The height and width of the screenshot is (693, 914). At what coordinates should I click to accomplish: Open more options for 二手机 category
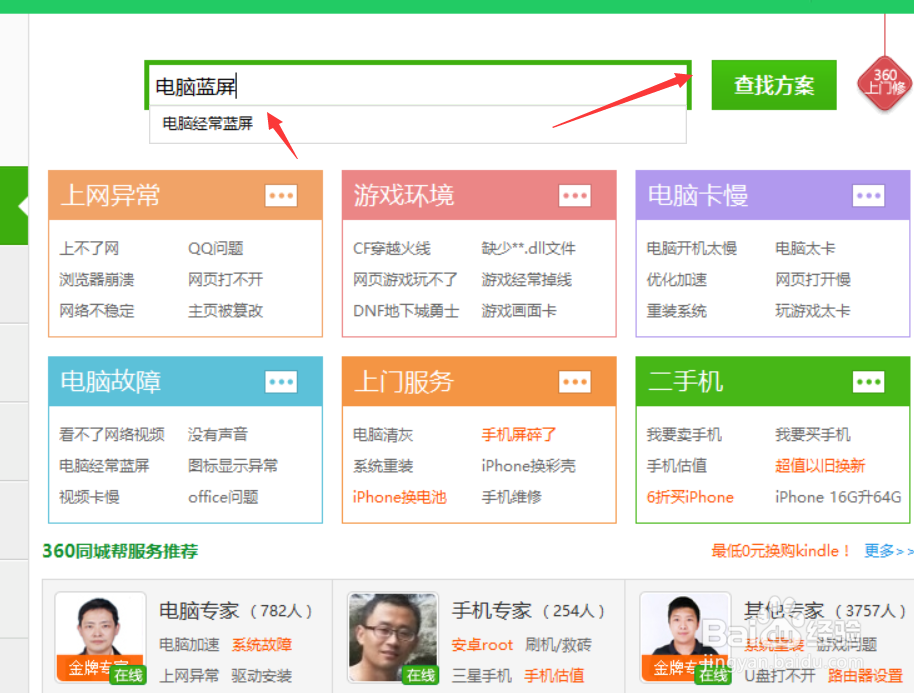[x=868, y=382]
